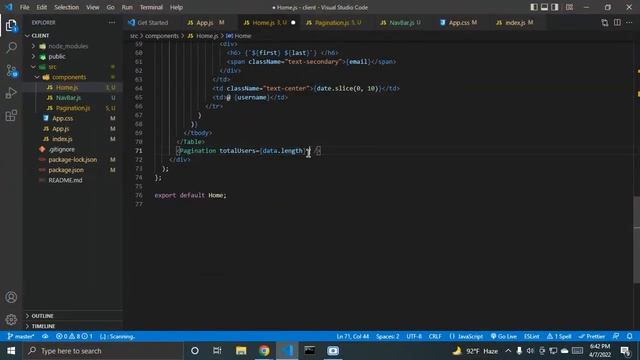Change end of line sequence CRLF

coord(435,336)
